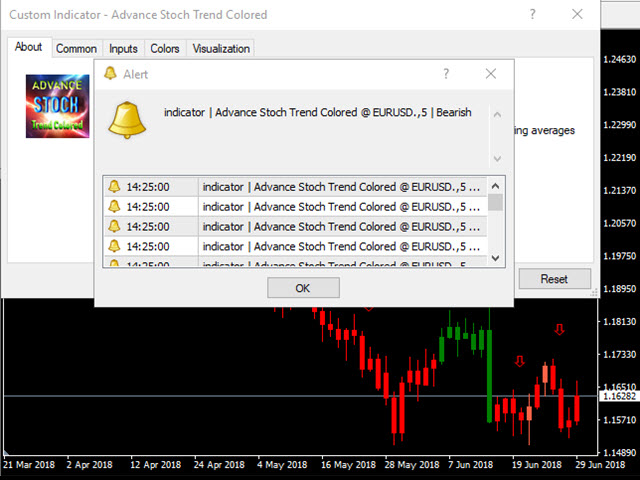640x480 pixels.
Task: Go to the Visualization tab
Action: (x=221, y=48)
